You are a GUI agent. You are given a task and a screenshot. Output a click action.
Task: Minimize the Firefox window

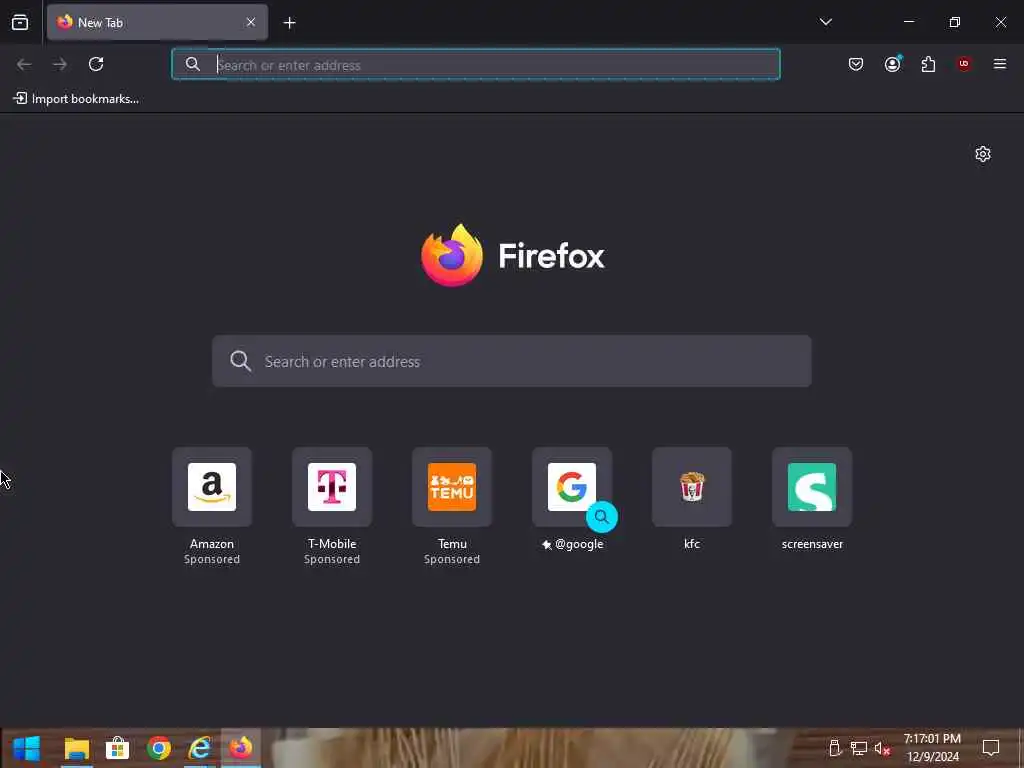(x=908, y=22)
